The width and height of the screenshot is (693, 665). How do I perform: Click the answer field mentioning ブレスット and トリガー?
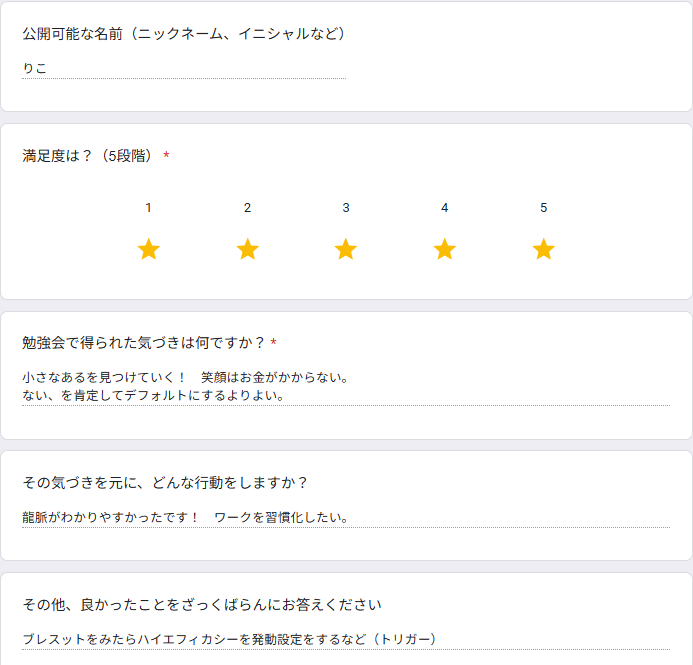(346, 639)
